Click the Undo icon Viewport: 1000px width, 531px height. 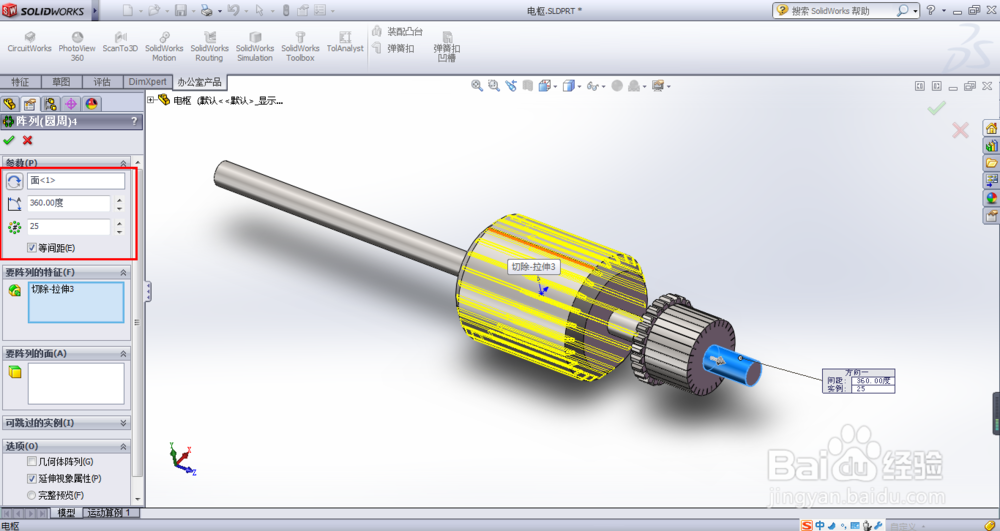233,10
